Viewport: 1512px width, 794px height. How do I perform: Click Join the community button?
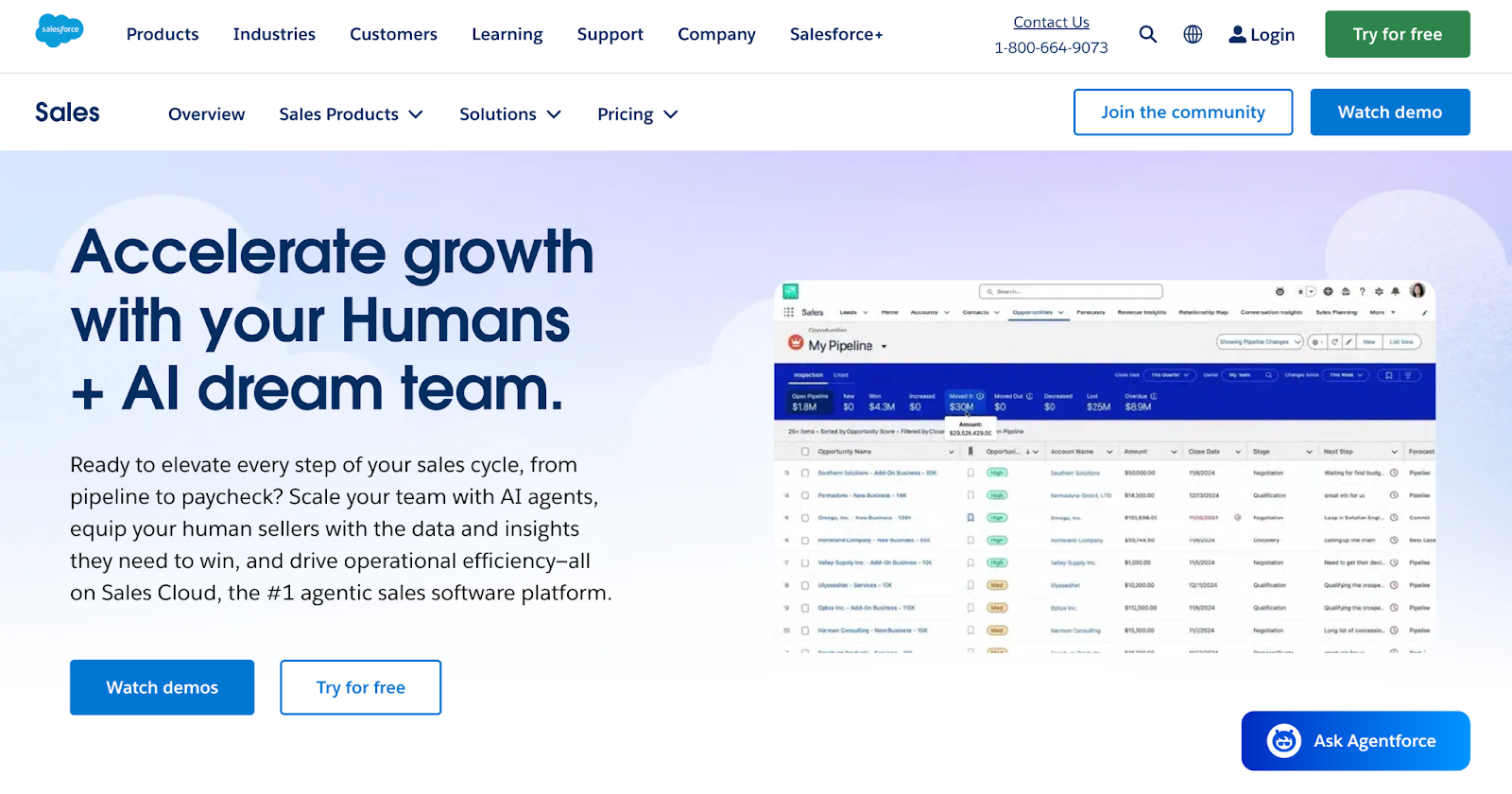1183,112
